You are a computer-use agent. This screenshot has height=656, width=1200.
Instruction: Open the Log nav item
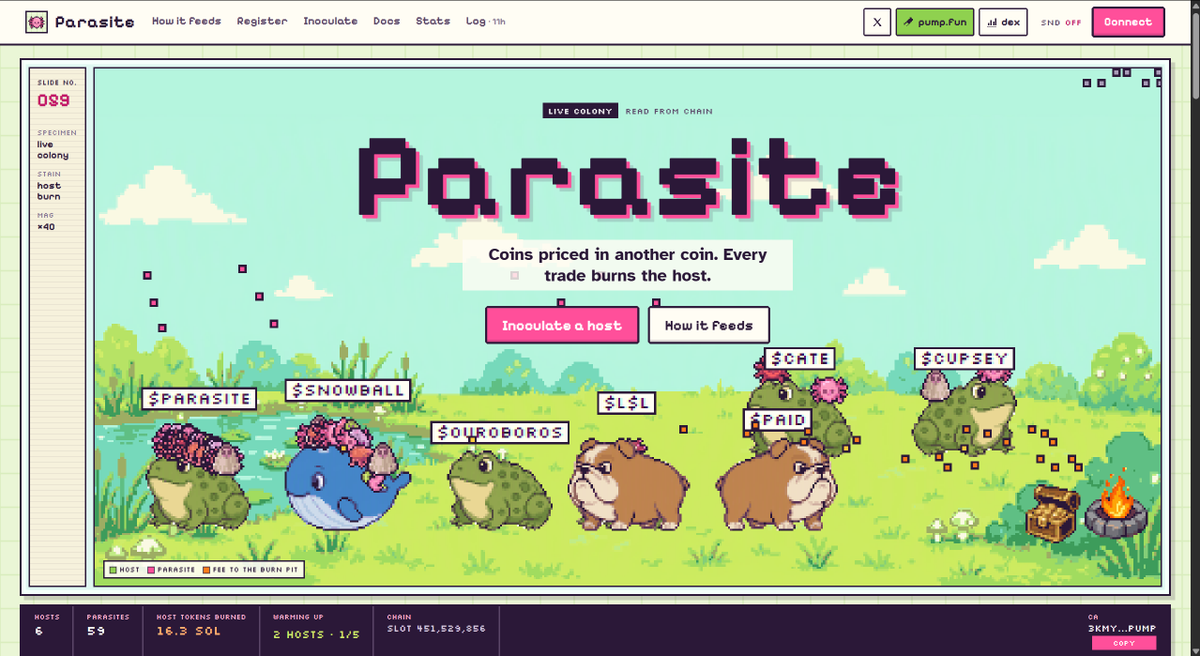[x=486, y=21]
